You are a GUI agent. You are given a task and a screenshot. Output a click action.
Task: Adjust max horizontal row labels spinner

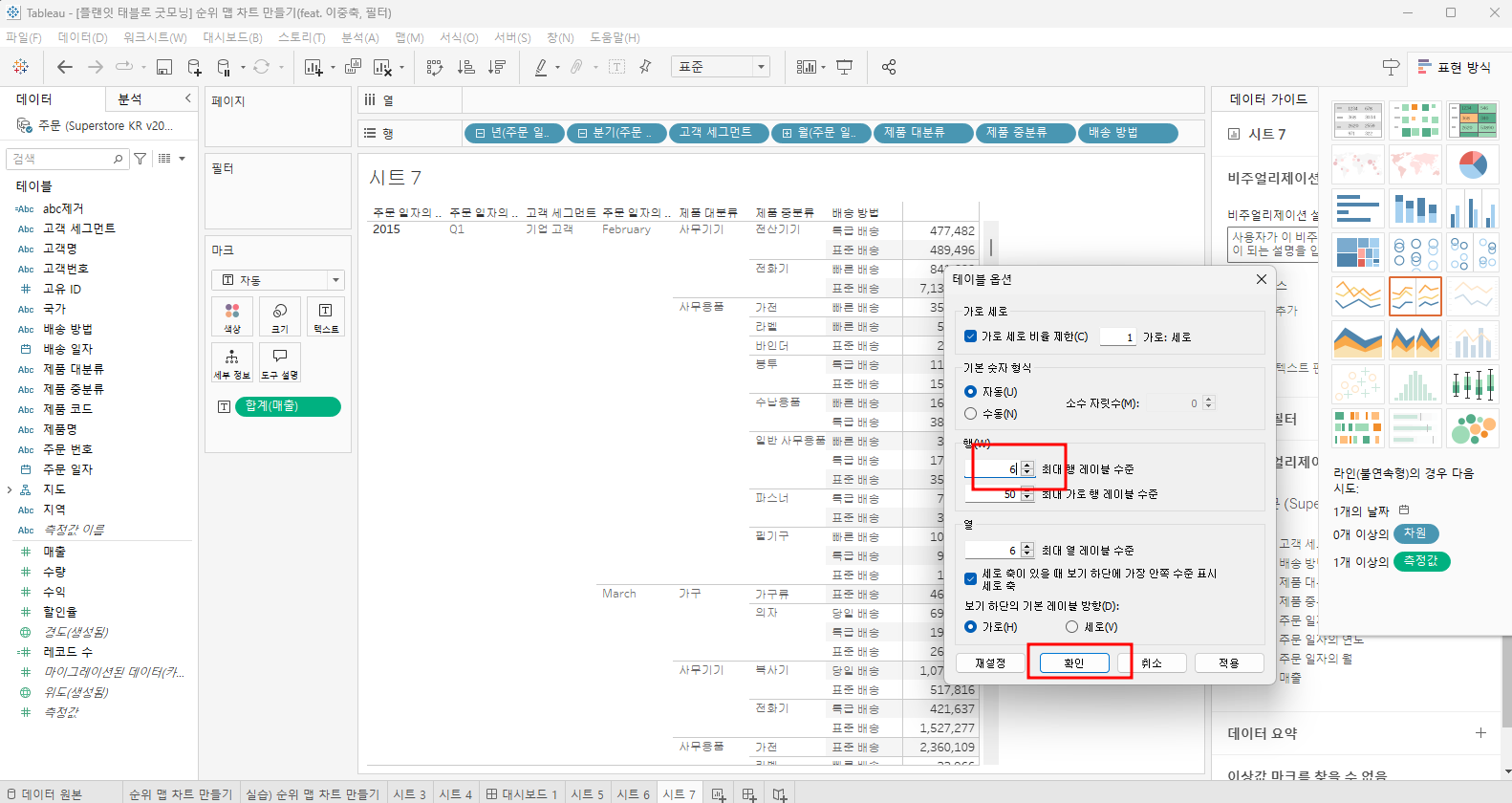(x=1027, y=494)
